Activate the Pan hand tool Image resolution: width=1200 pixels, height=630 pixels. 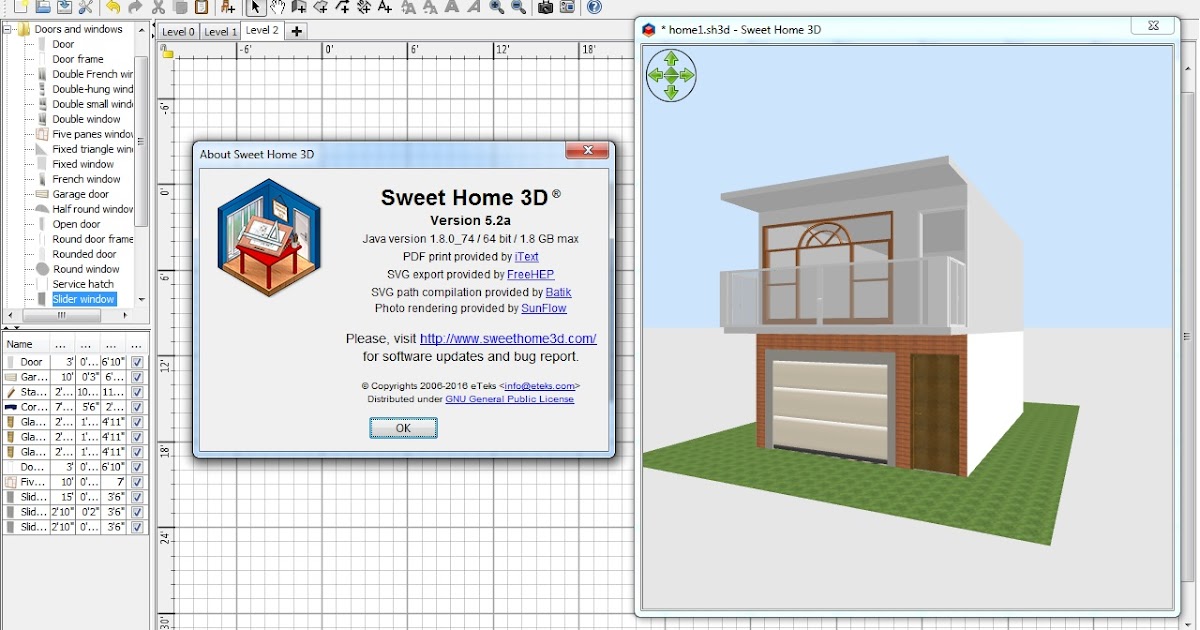tap(278, 8)
